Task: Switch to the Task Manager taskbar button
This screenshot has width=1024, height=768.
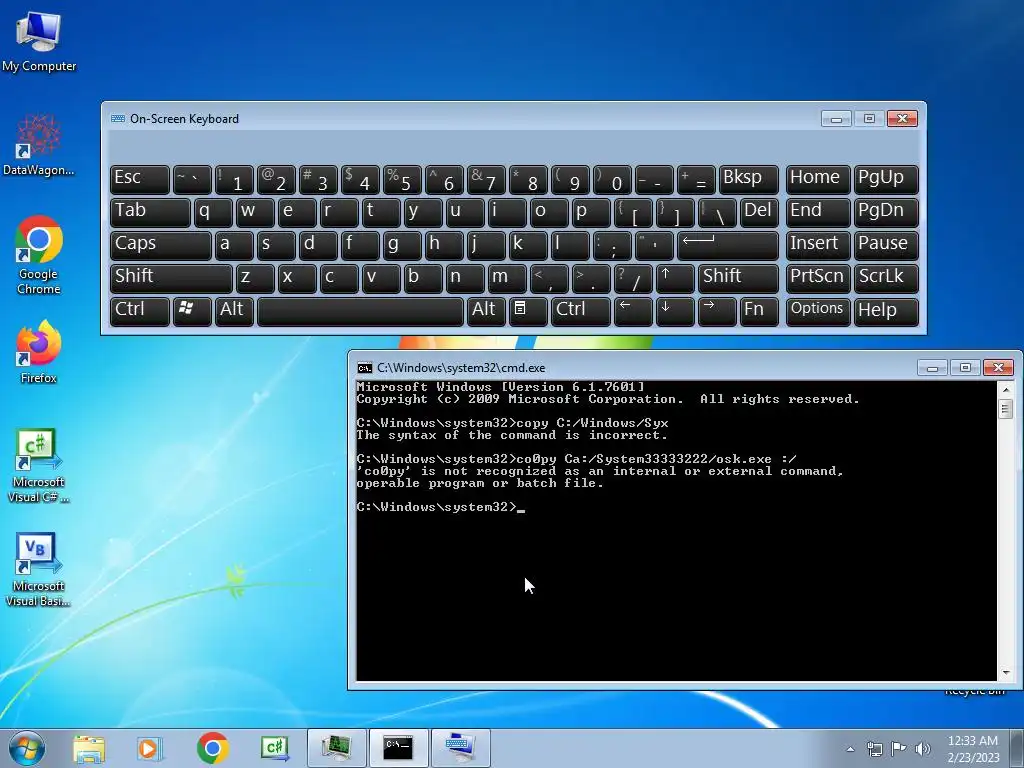Action: pyautogui.click(x=336, y=748)
